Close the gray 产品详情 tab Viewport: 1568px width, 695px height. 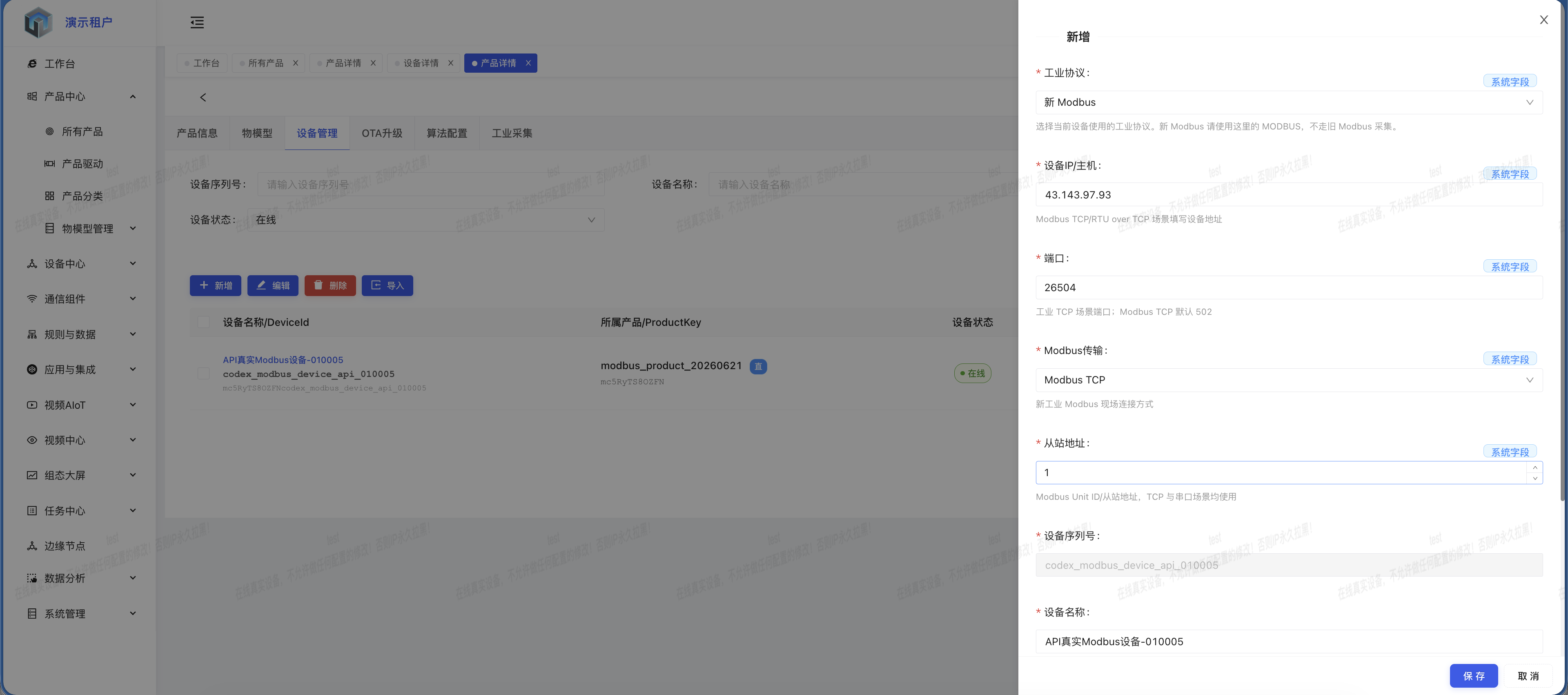373,63
